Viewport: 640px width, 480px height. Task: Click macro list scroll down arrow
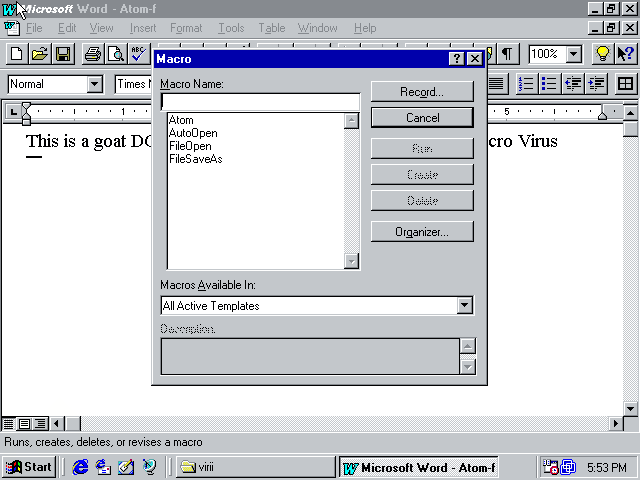351,261
